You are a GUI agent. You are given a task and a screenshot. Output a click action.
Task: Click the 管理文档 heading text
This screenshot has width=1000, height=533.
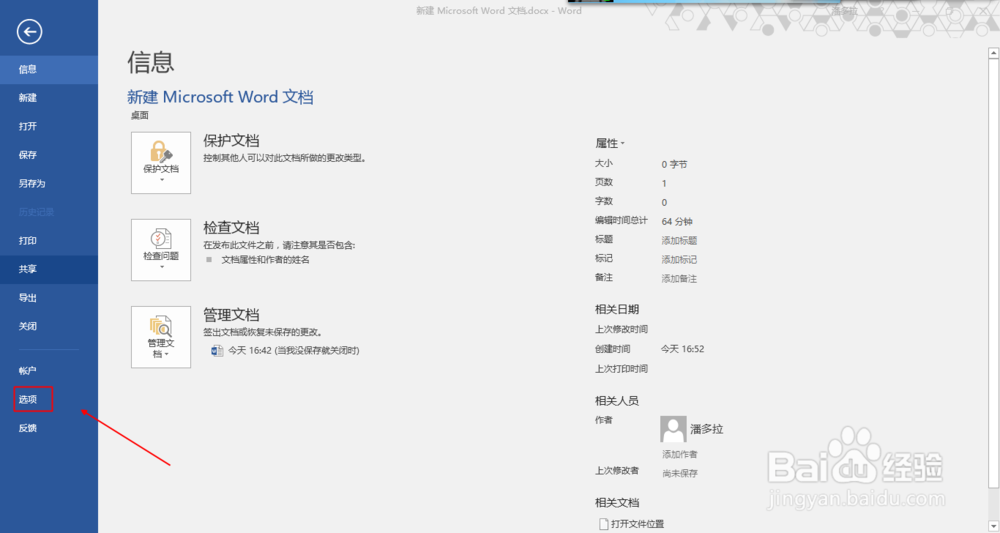231,314
